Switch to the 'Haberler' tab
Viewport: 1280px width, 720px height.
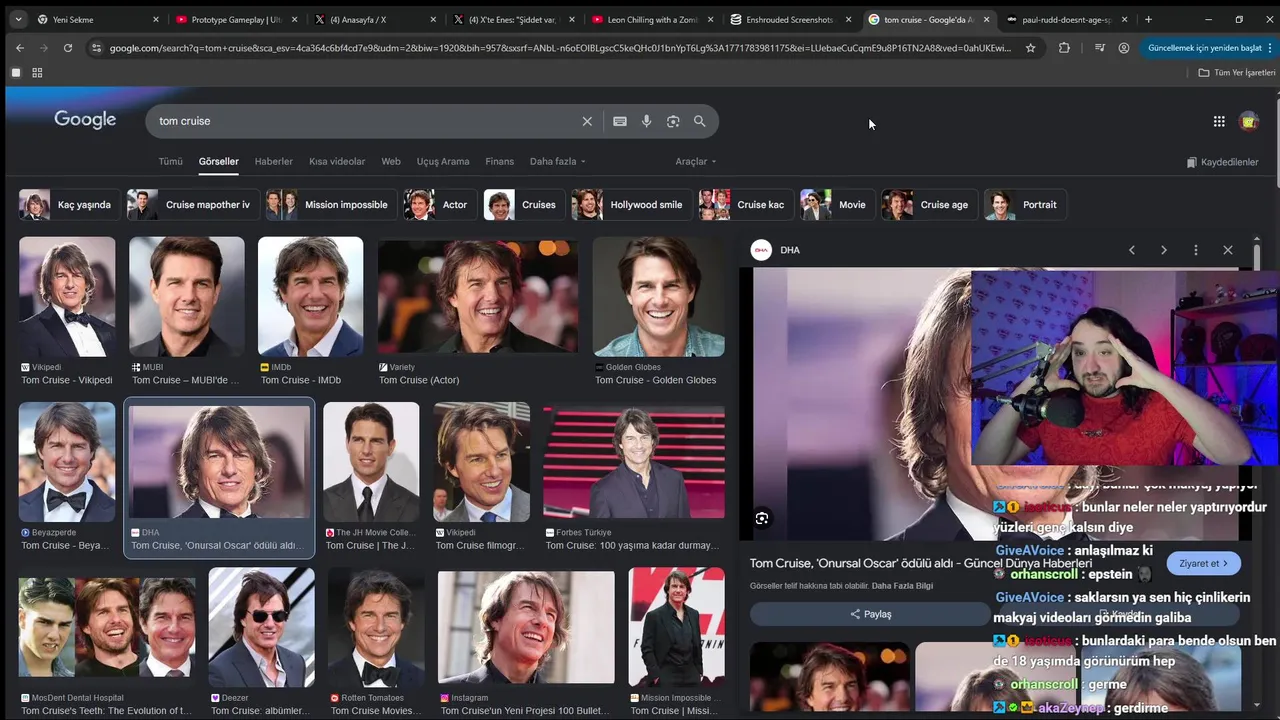(x=274, y=161)
